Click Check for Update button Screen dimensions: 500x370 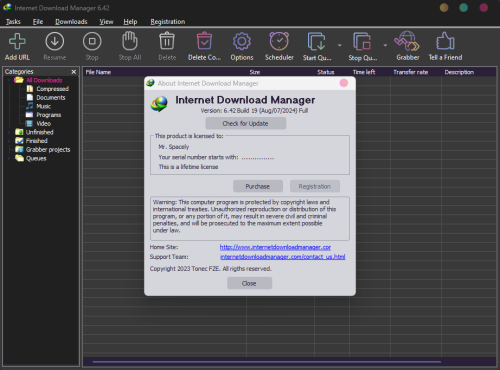(x=246, y=123)
